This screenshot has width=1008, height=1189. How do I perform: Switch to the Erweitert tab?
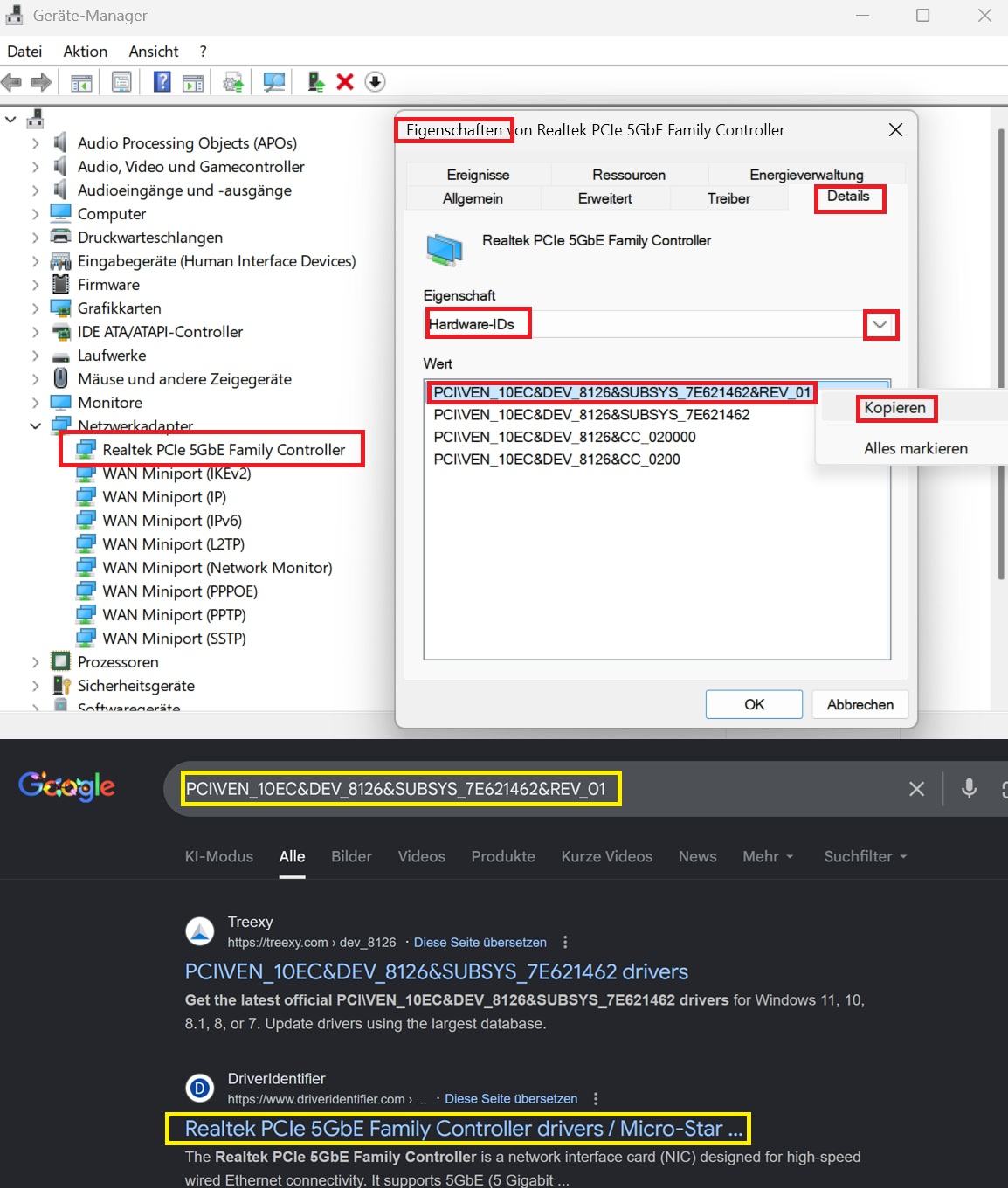click(x=604, y=198)
